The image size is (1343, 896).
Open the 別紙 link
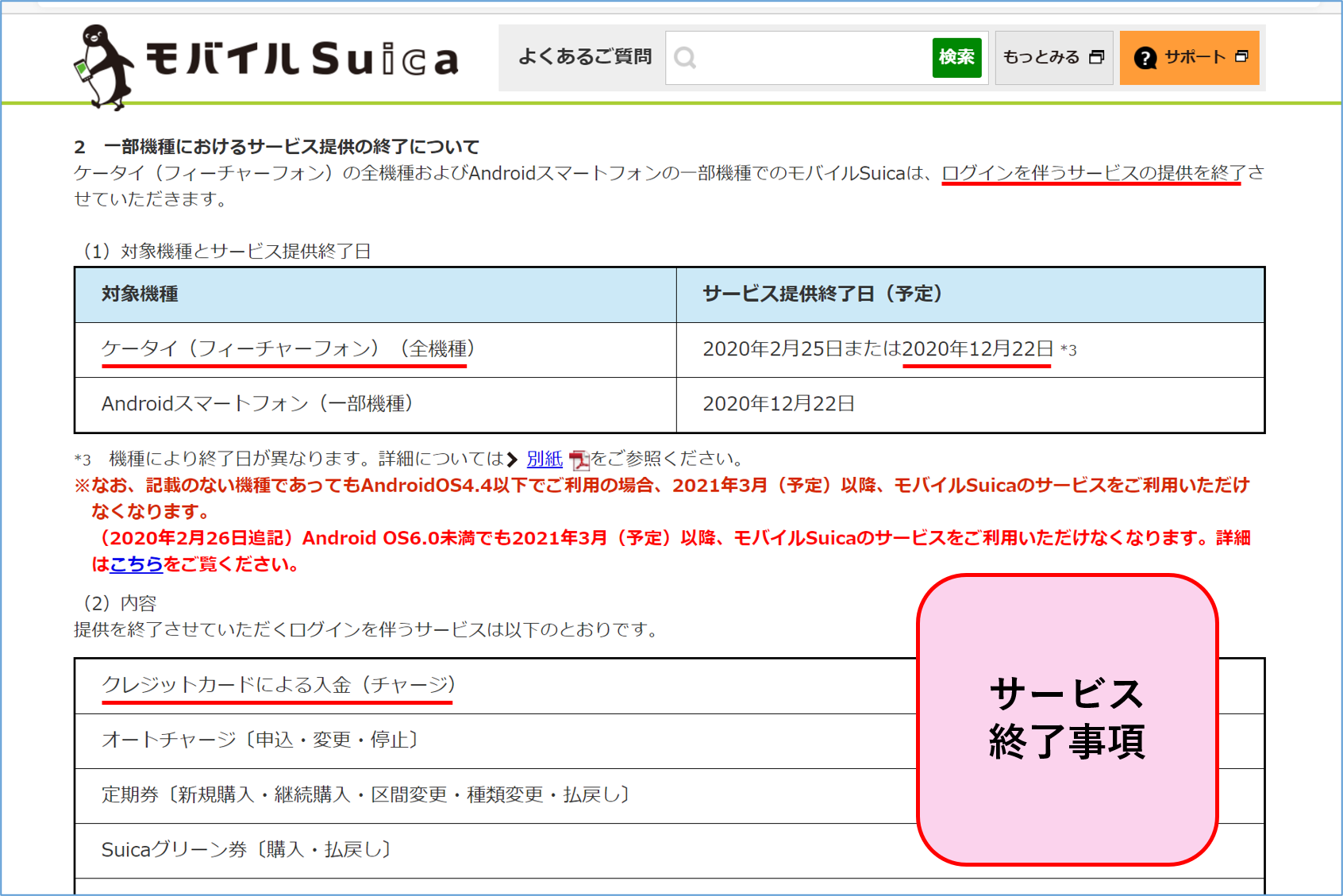pyautogui.click(x=545, y=459)
